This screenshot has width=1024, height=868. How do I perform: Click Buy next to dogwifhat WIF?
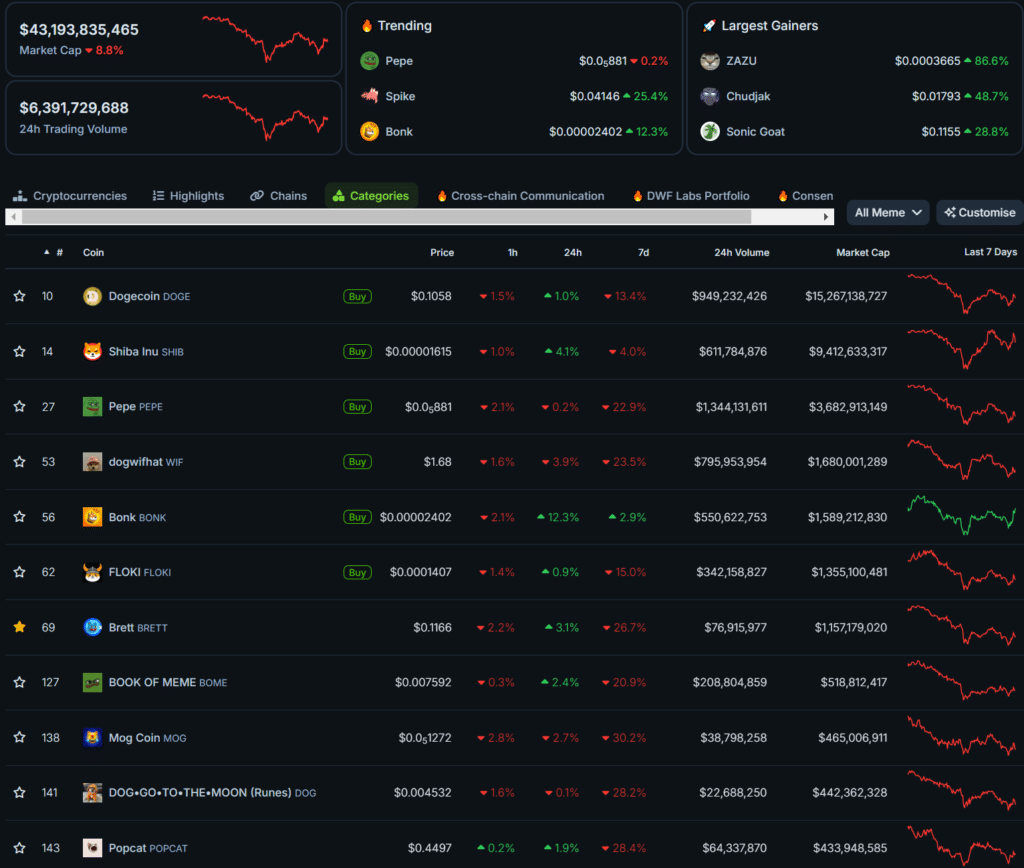(x=357, y=462)
